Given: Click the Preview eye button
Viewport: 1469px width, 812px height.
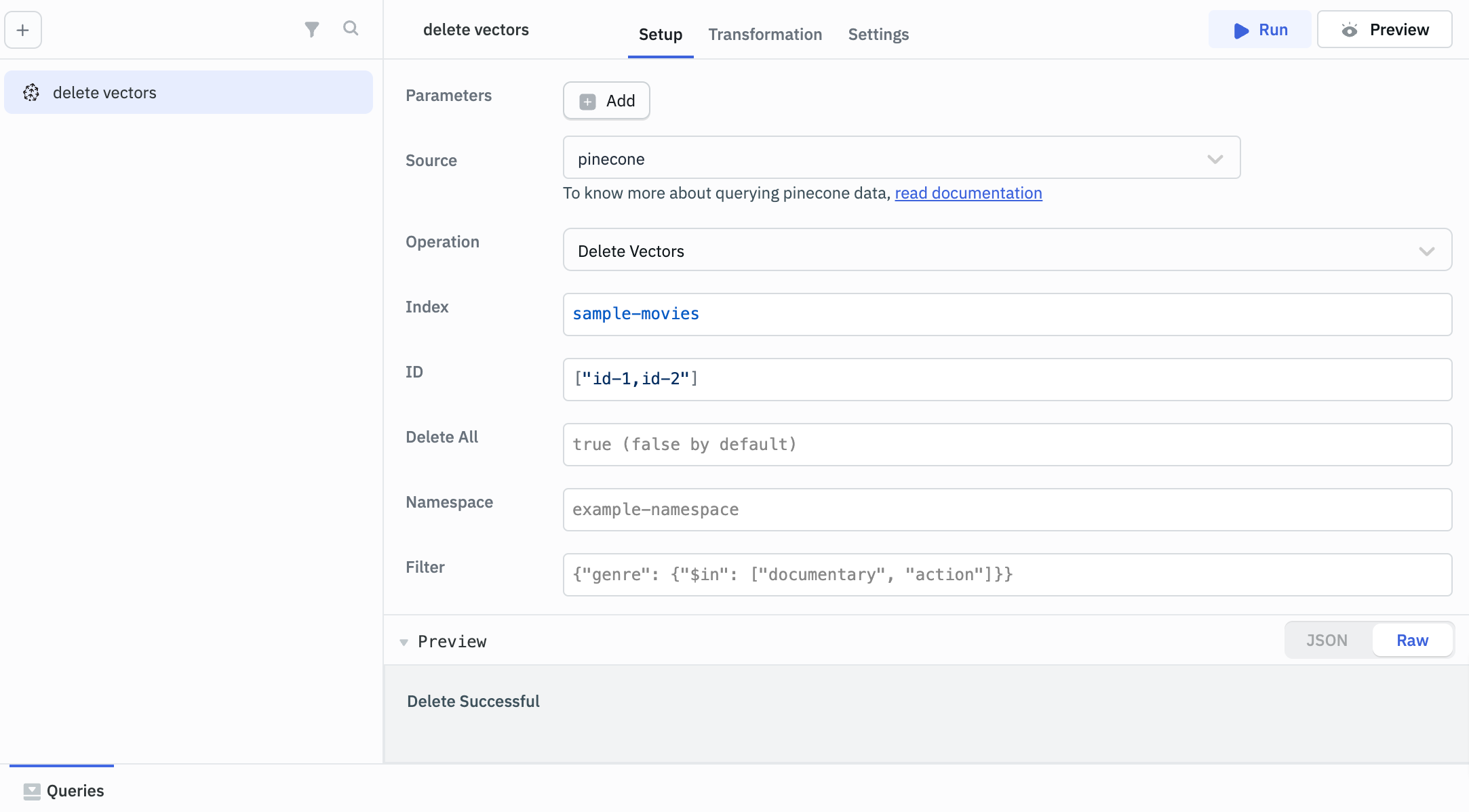Looking at the screenshot, I should pyautogui.click(x=1384, y=30).
